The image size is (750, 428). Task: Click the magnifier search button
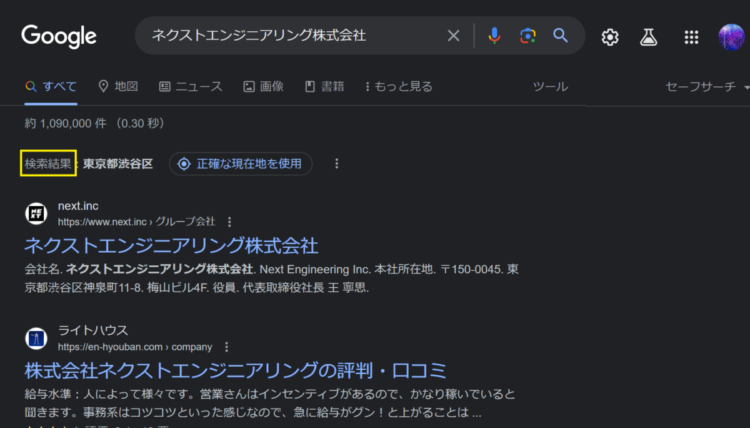(x=561, y=35)
